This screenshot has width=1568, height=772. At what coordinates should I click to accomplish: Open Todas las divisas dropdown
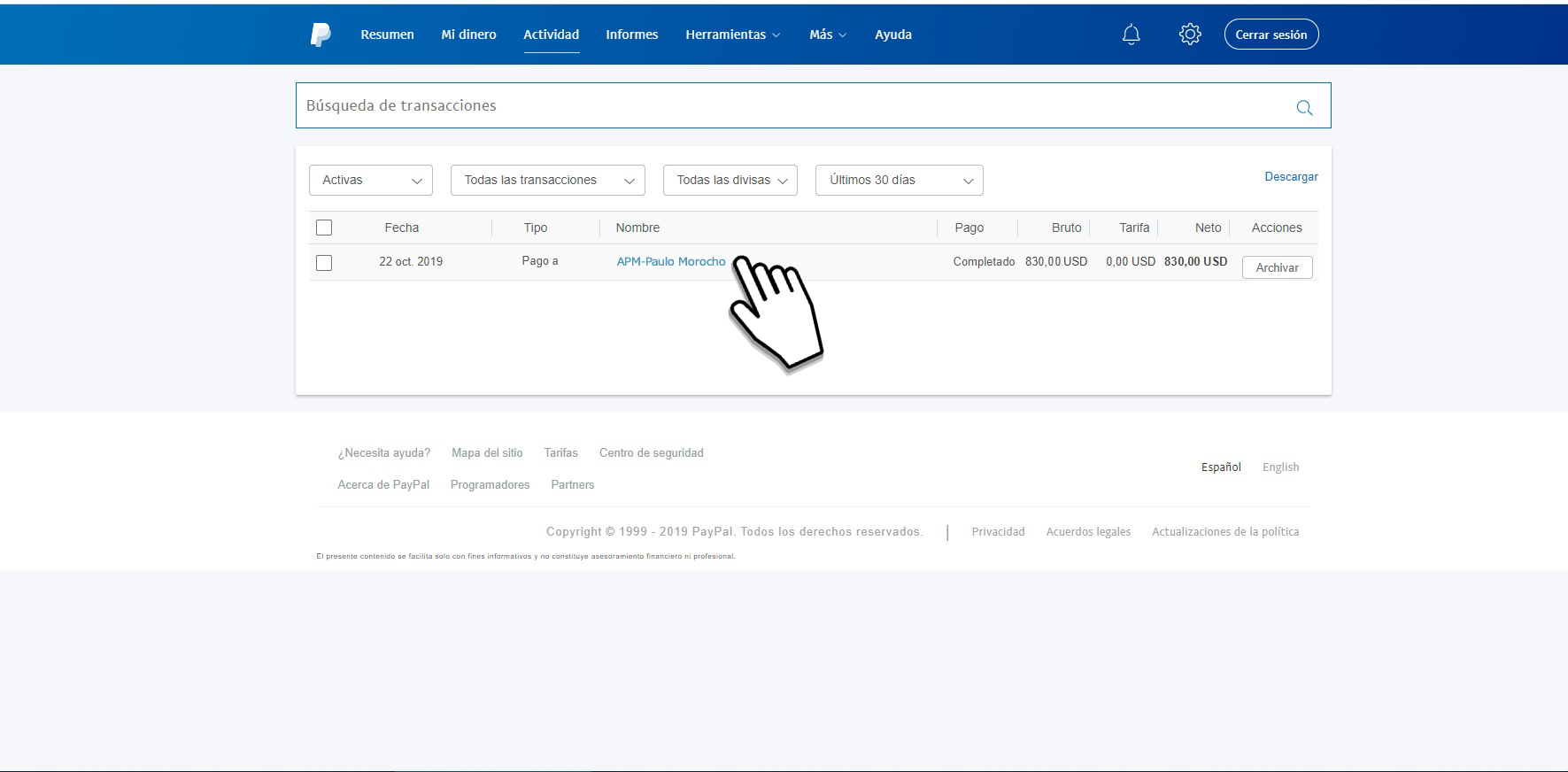[730, 180]
